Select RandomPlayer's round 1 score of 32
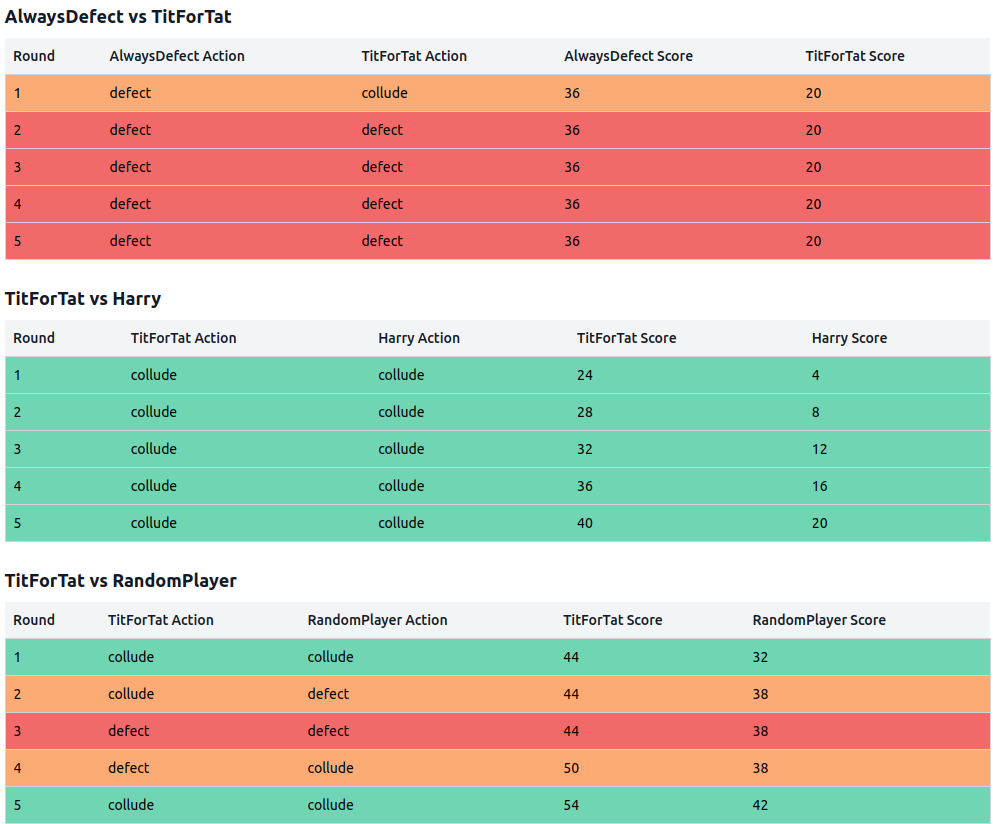The image size is (993, 824). 760,657
